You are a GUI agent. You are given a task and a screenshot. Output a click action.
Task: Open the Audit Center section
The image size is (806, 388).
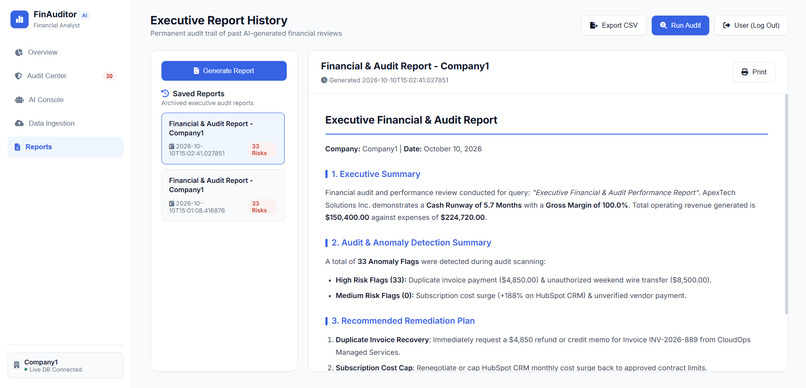point(65,76)
